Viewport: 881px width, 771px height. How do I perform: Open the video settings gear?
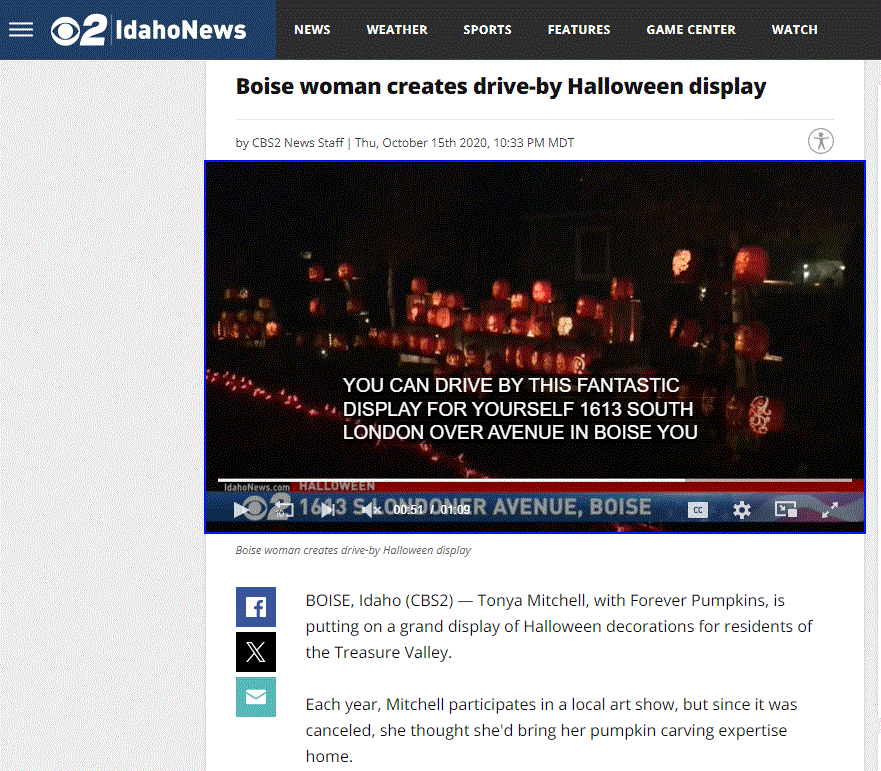[x=742, y=510]
